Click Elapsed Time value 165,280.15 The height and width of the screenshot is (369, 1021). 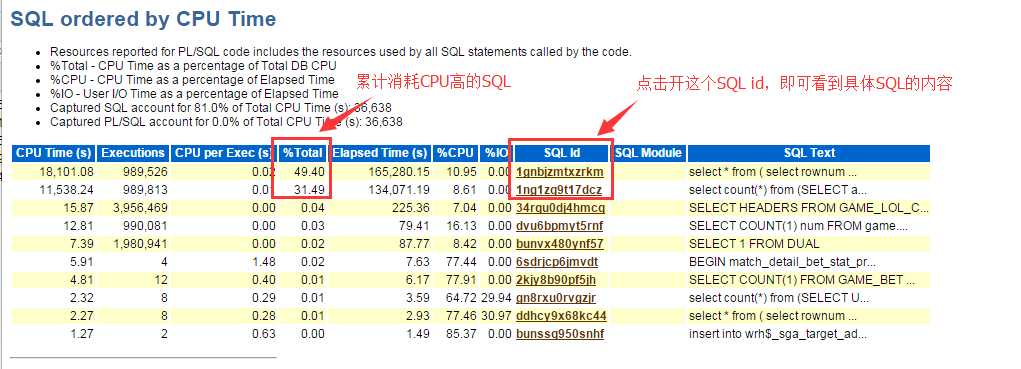coord(399,172)
